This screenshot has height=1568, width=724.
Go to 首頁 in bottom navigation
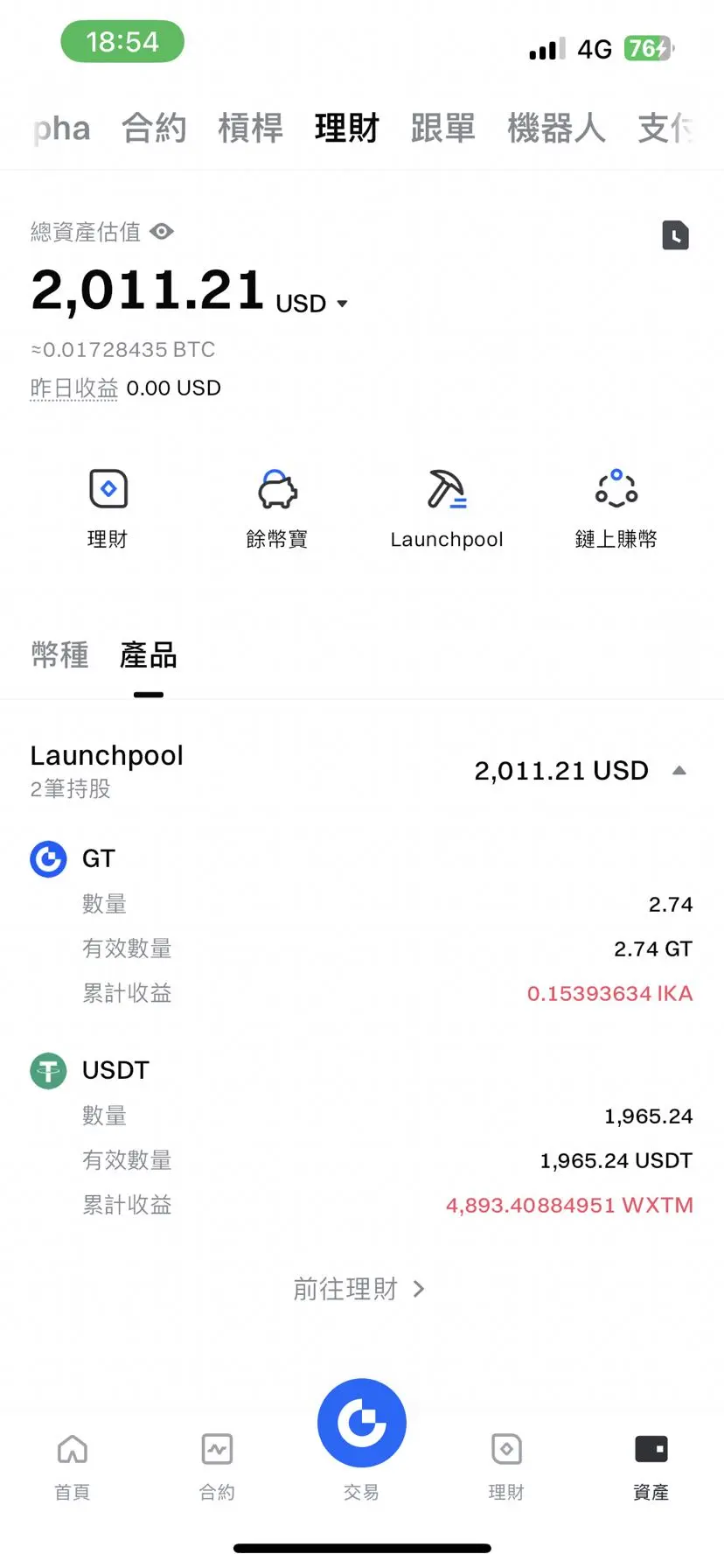[73, 1467]
